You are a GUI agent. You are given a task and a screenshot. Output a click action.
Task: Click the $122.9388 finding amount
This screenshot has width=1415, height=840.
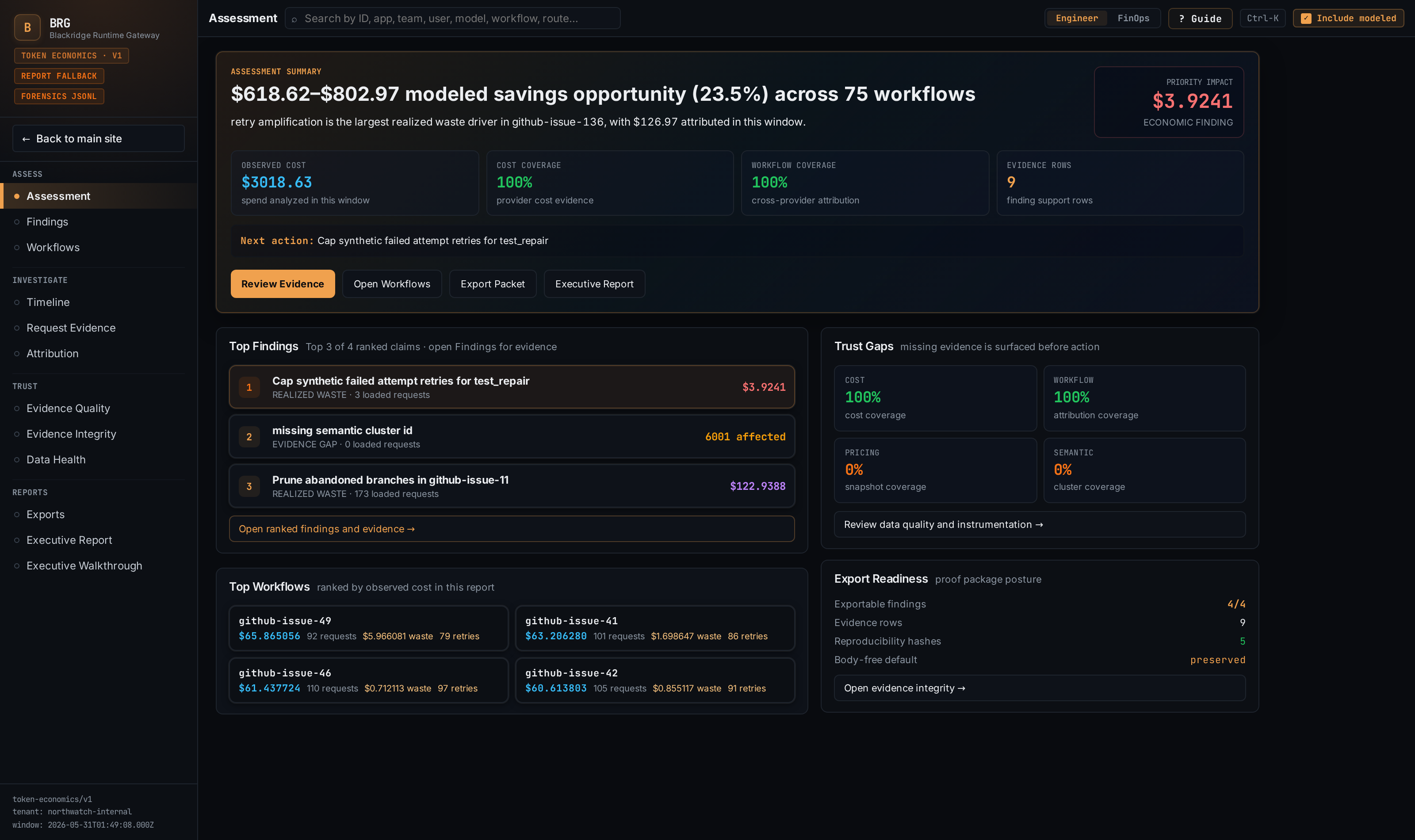click(x=757, y=486)
